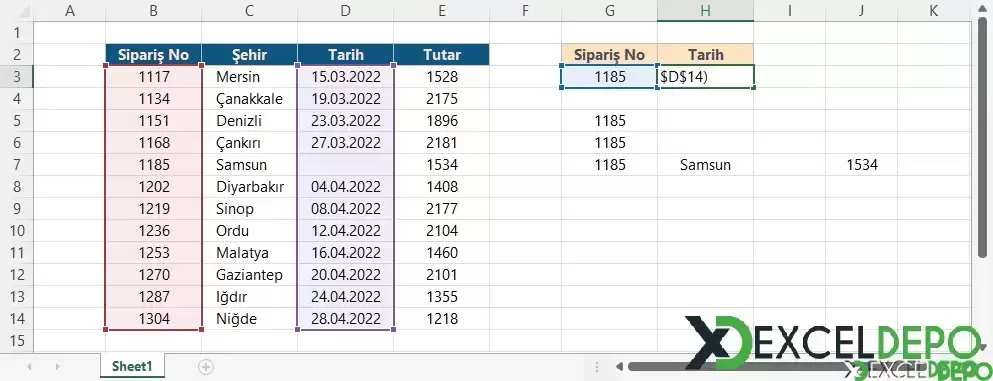Click the cell with city Çanakkale
Screen dimensions: 993x381
(250, 99)
